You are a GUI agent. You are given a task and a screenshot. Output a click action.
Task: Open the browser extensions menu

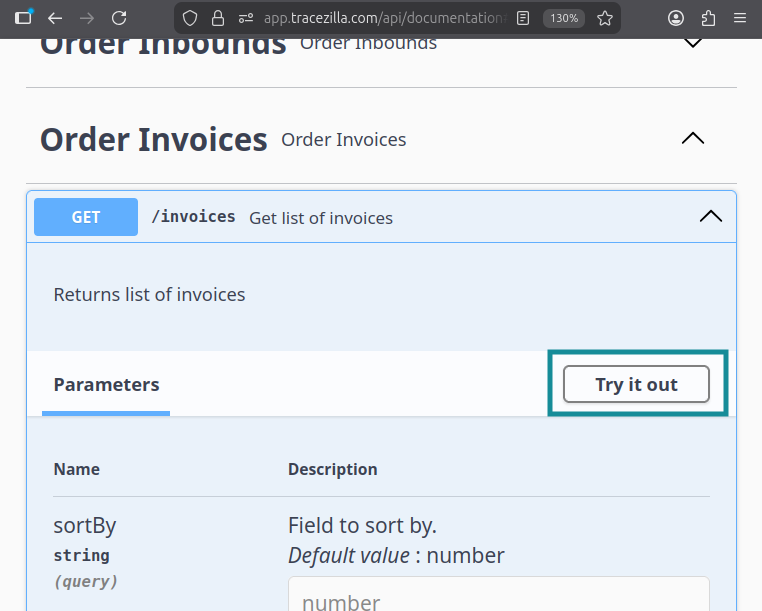[x=708, y=18]
